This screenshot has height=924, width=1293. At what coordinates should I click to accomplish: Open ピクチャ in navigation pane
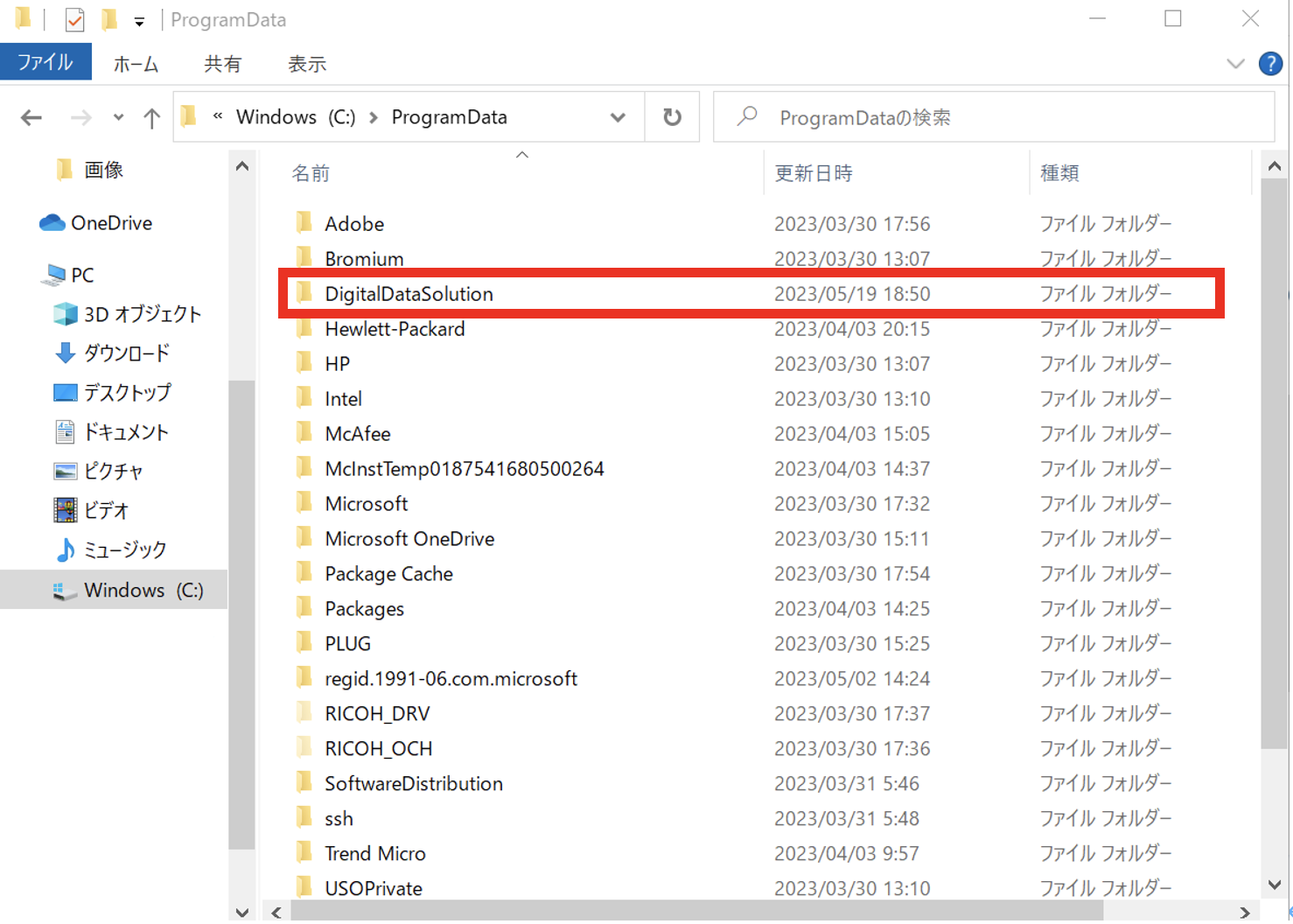(x=113, y=472)
